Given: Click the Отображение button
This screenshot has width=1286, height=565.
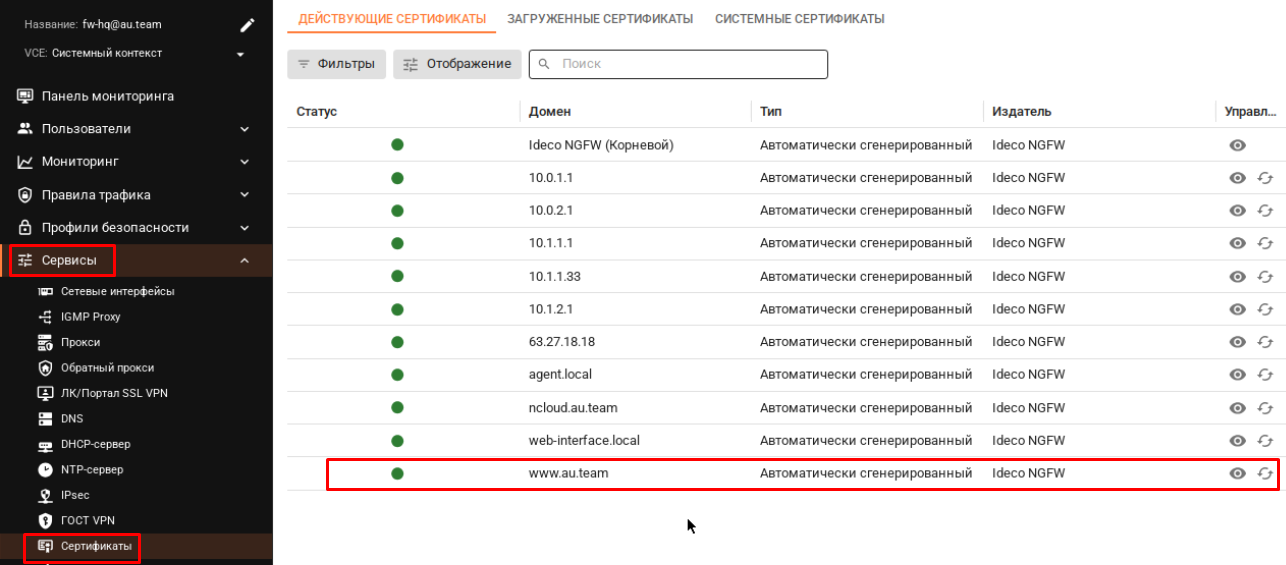Looking at the screenshot, I should pyautogui.click(x=457, y=64).
